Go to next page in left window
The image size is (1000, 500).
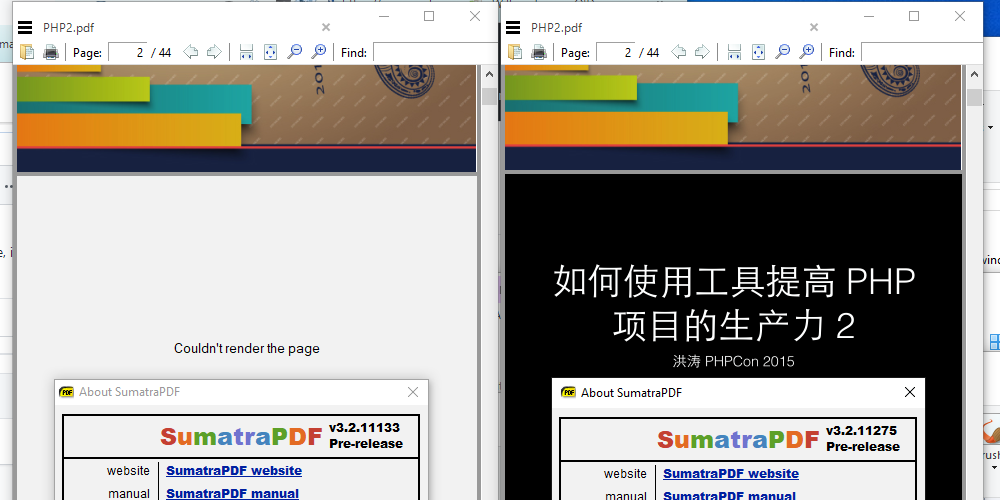pos(214,52)
